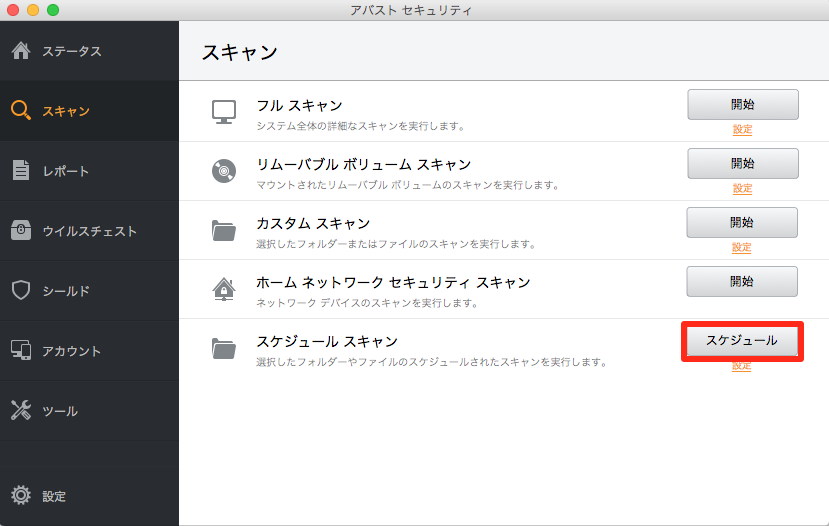Viewport: 829px width, 526px height.
Task: Click the disc icon beside リムーバブル ボリューム スキャン
Action: (224, 171)
